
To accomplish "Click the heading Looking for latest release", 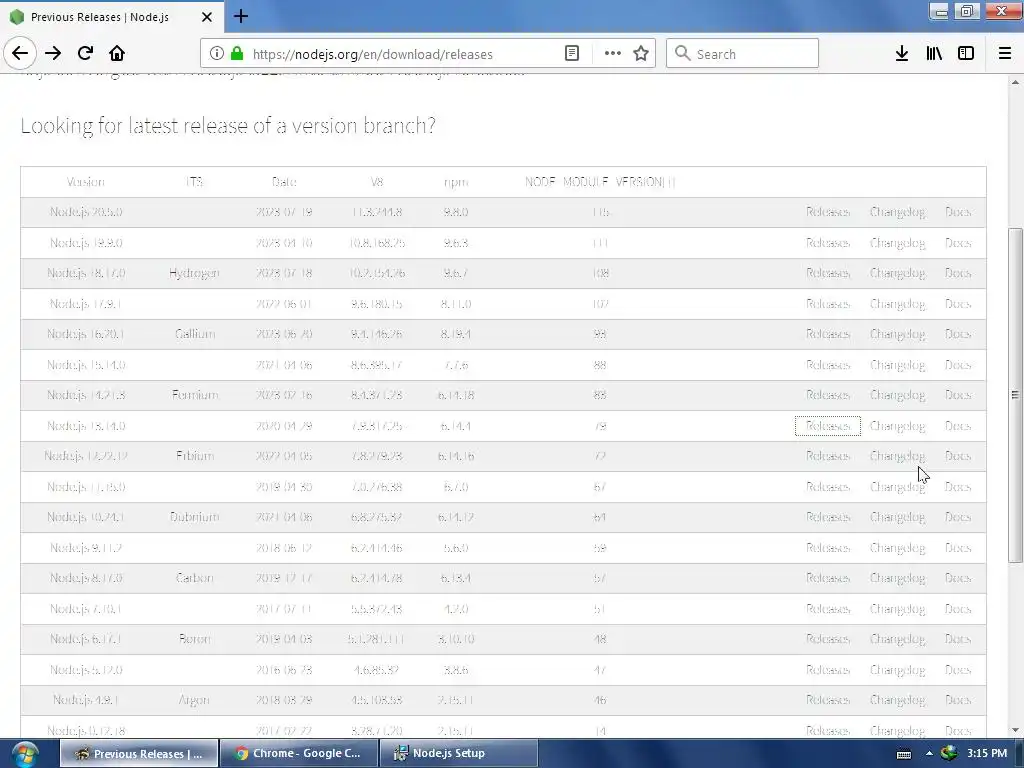I will 228,125.
